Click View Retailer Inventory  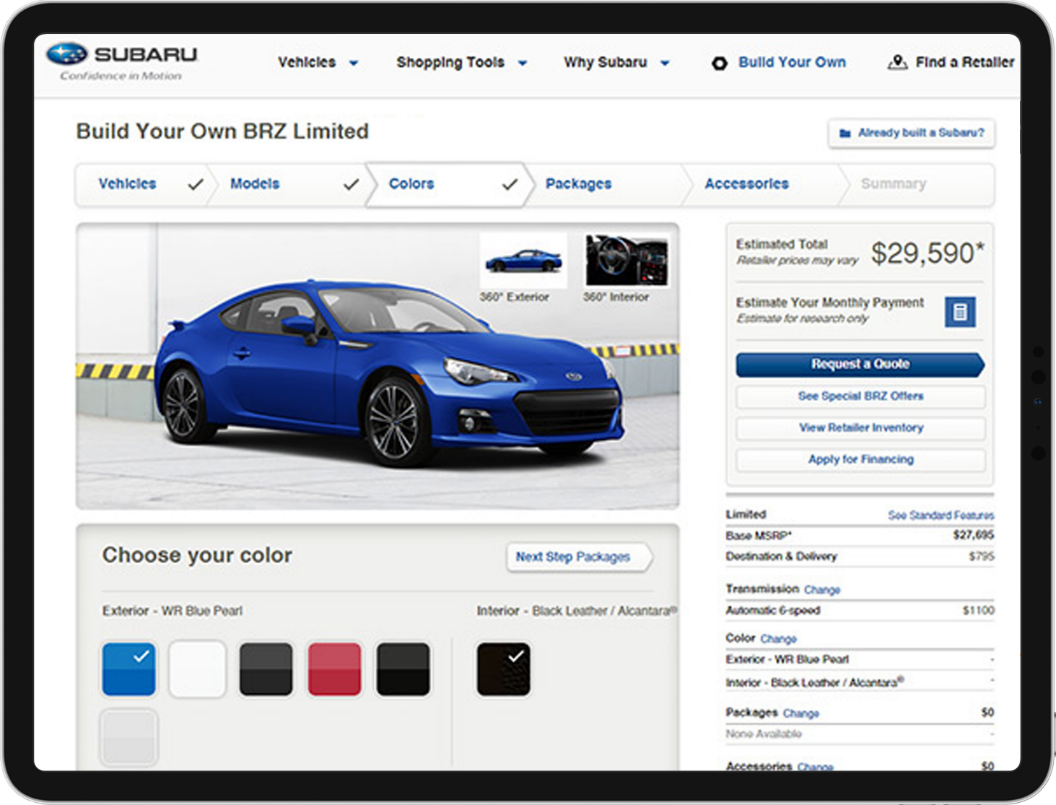(860, 428)
